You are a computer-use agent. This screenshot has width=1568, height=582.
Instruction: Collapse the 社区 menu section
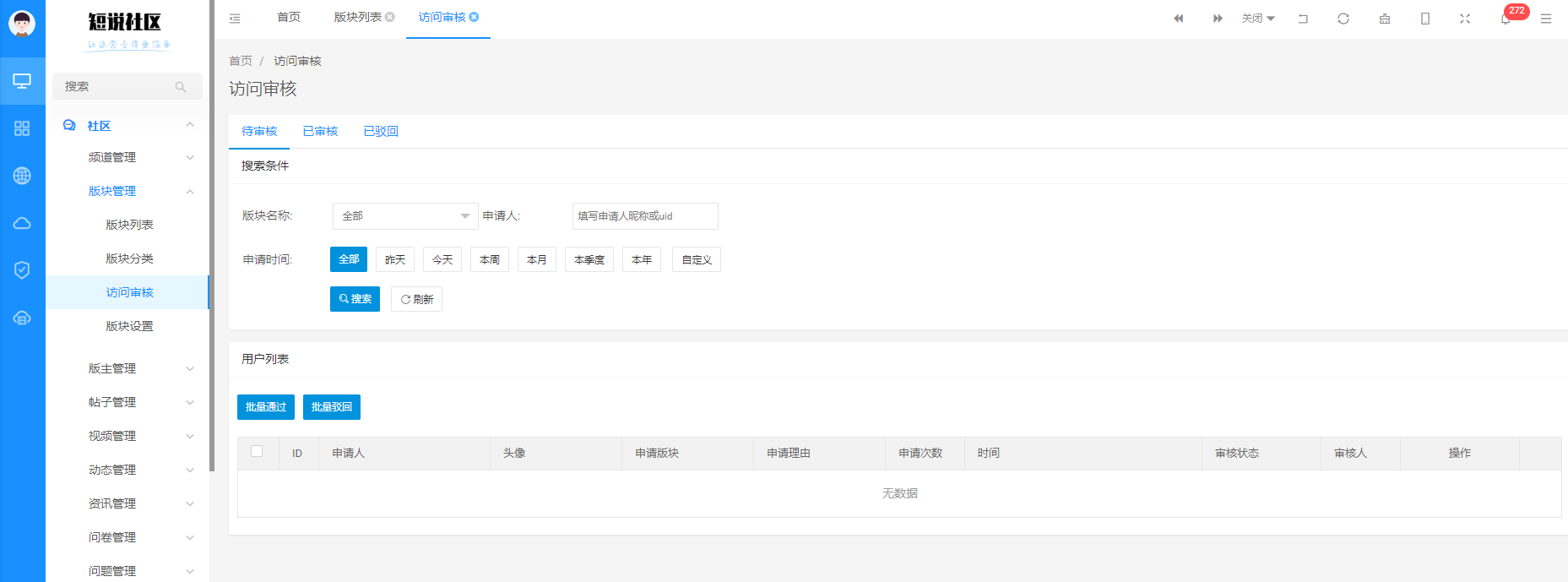(190, 125)
